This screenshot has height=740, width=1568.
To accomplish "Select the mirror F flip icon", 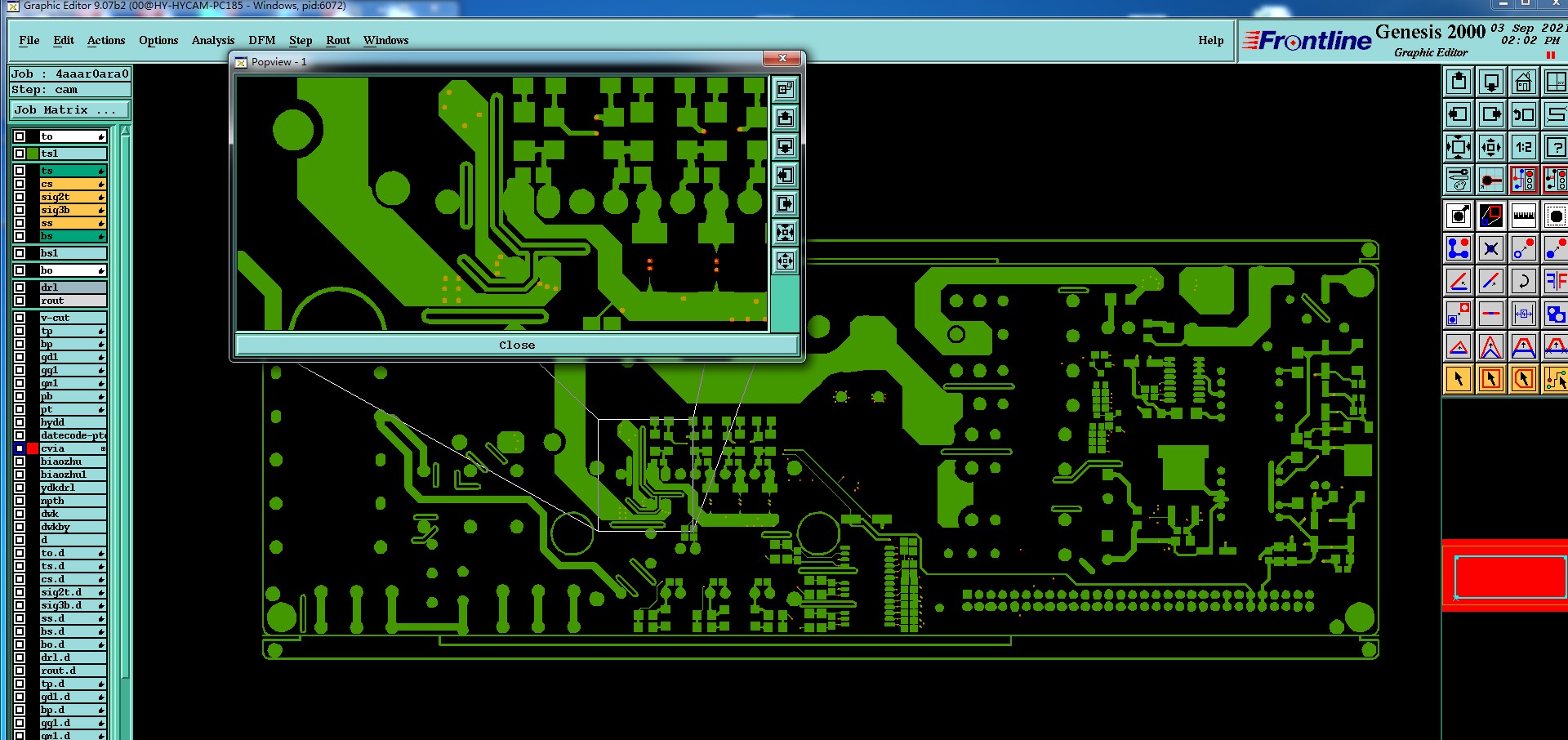I will tap(1555, 281).
